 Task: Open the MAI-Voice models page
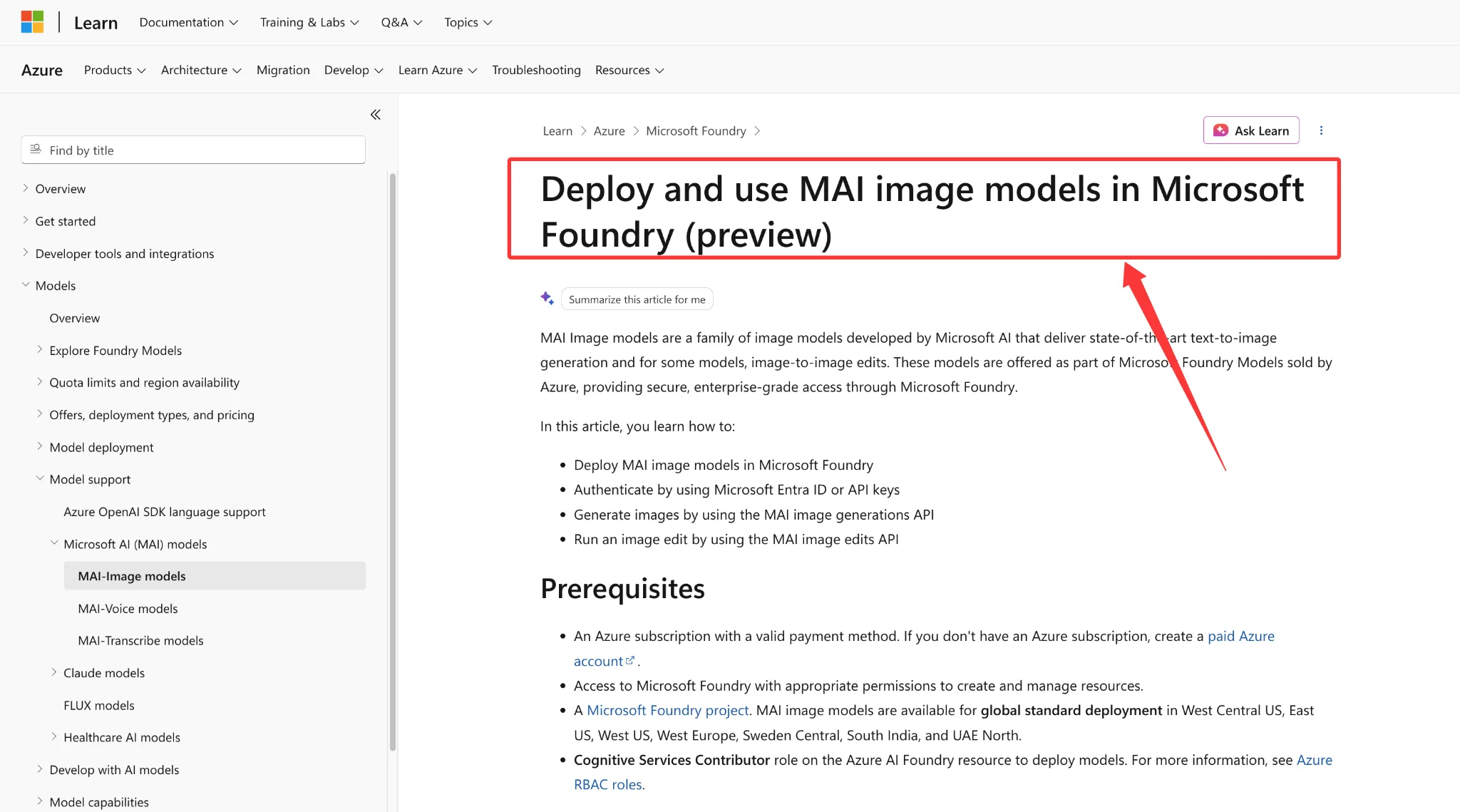pyautogui.click(x=128, y=609)
